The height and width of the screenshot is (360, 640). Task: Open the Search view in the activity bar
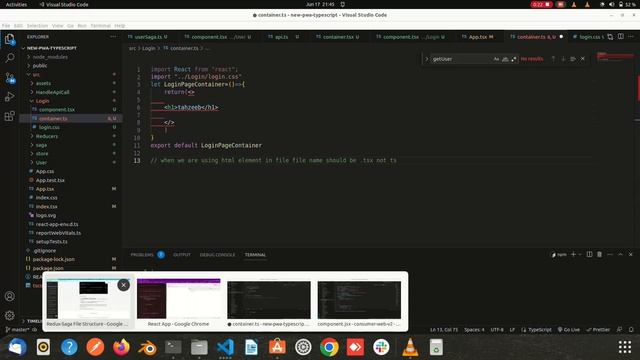click(x=9, y=58)
